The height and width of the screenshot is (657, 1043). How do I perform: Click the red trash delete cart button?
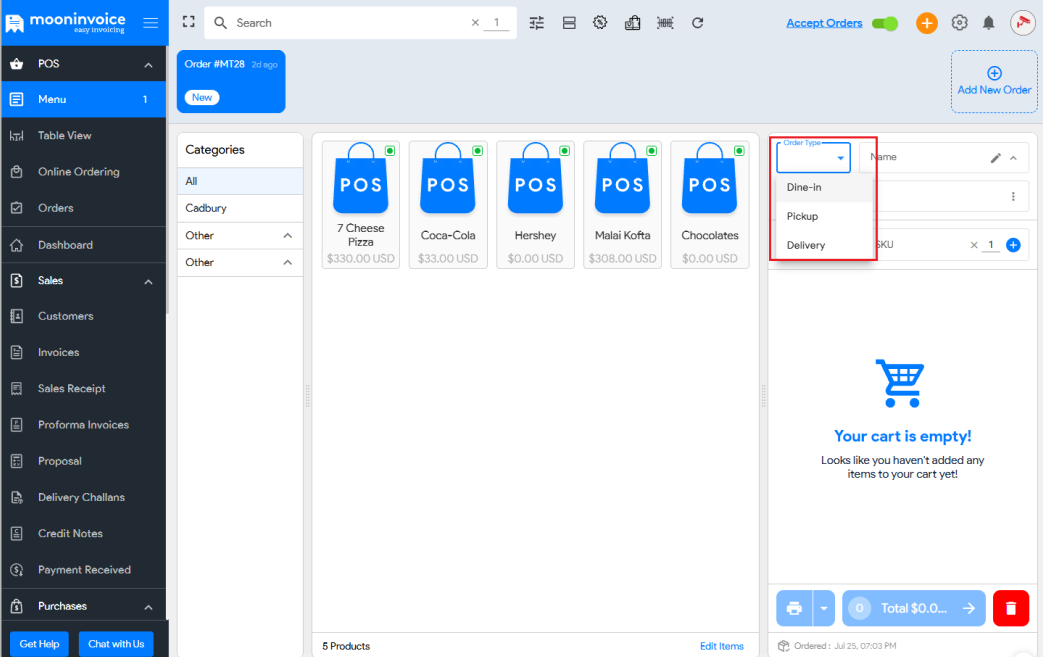[1010, 608]
